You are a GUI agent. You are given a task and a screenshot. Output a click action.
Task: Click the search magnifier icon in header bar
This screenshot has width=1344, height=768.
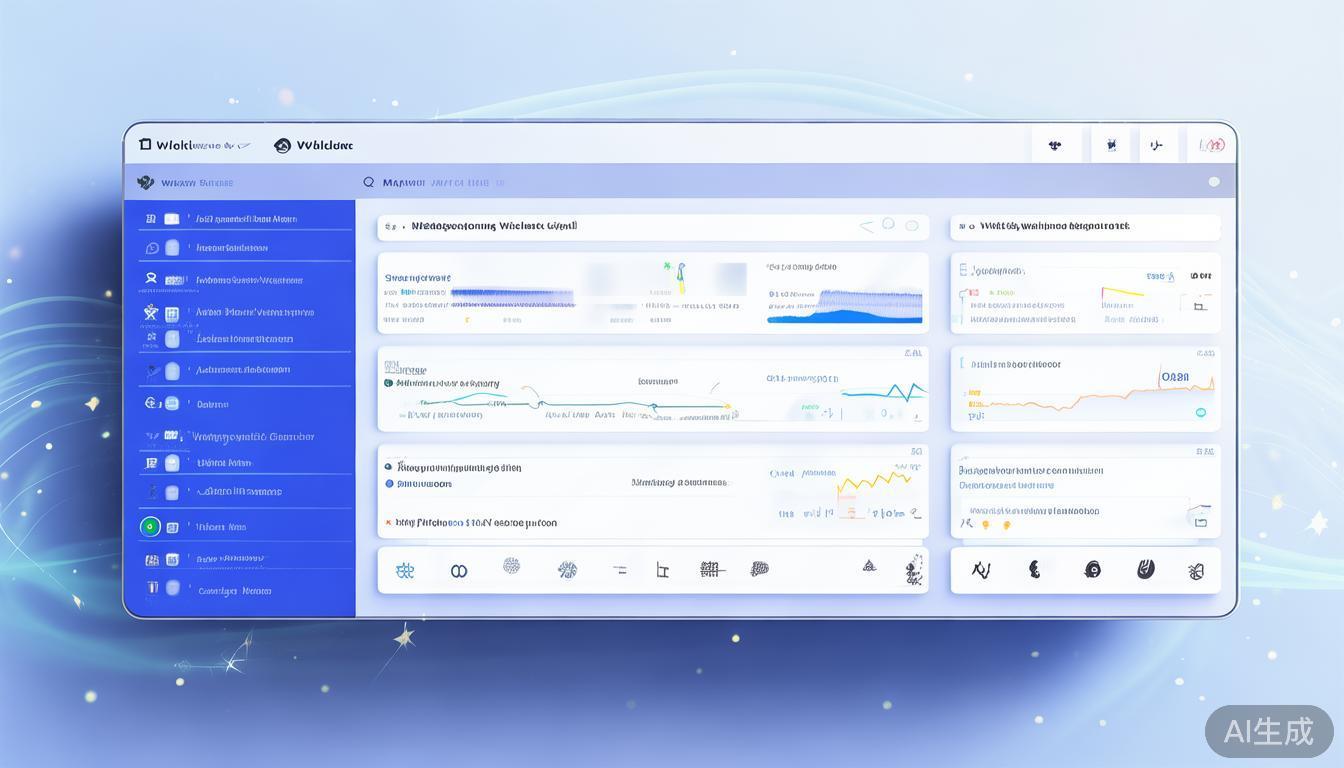tap(369, 182)
